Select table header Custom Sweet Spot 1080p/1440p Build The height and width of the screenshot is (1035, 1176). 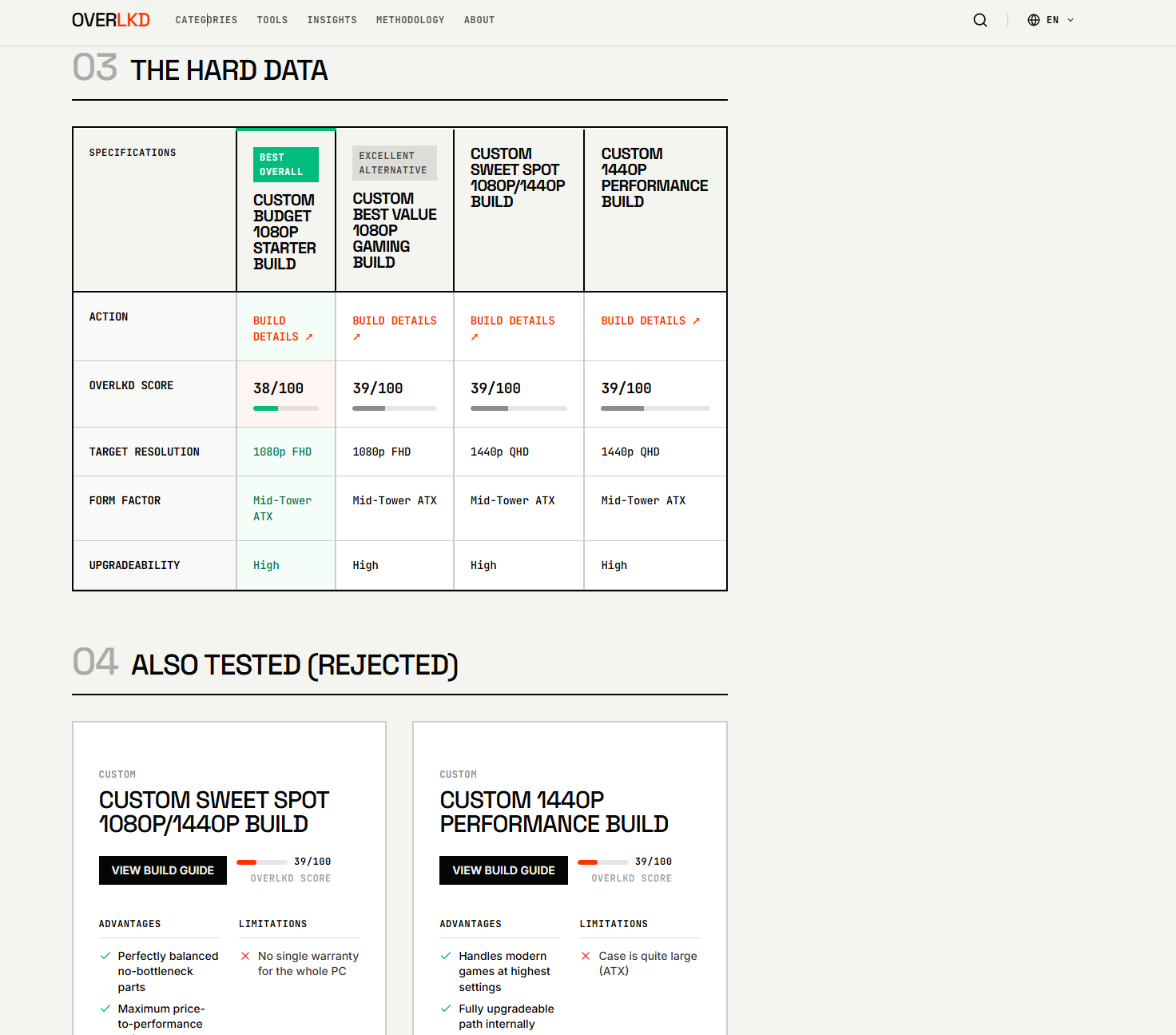point(518,177)
